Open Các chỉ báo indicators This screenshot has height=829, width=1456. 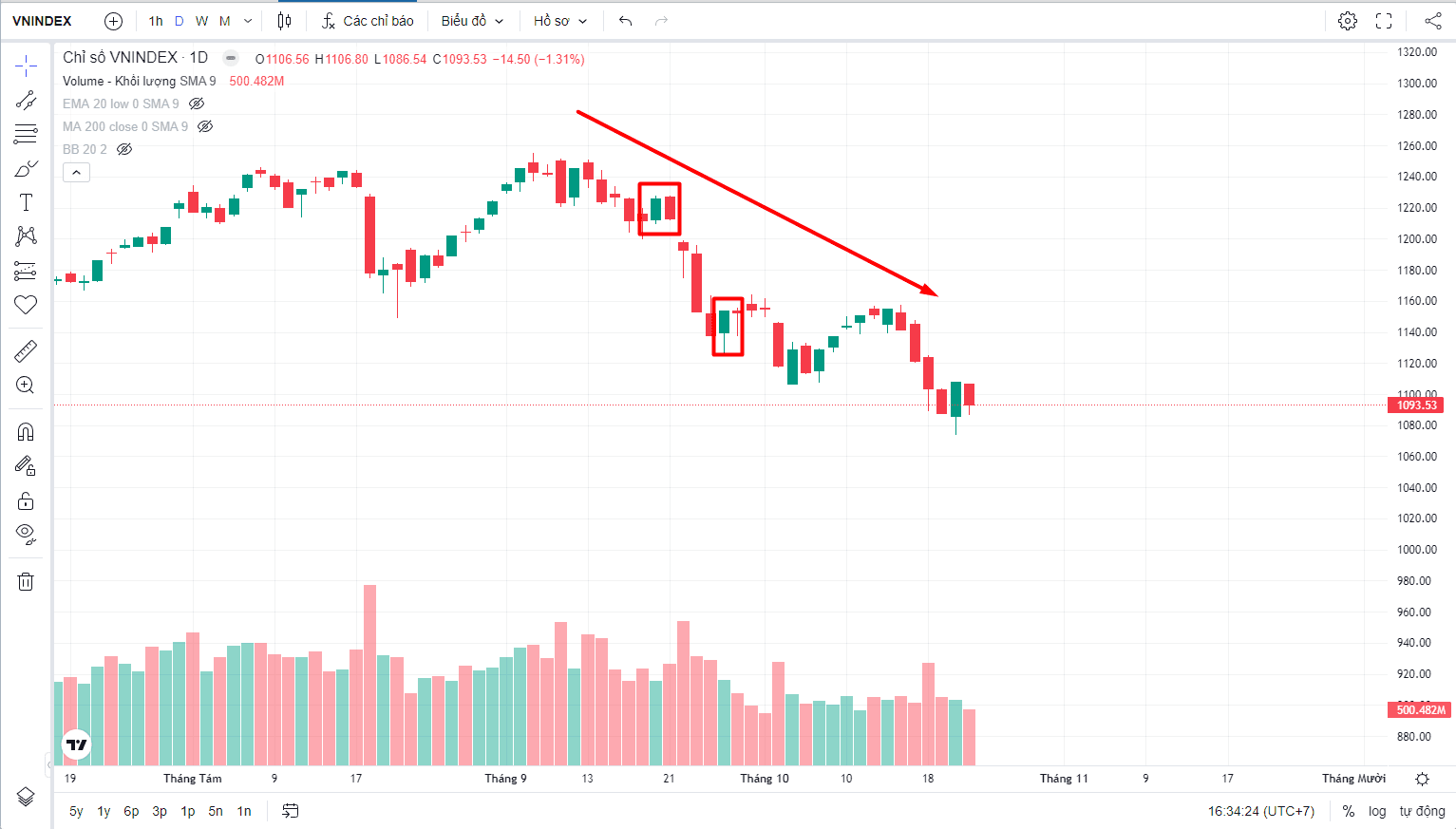coord(368,21)
